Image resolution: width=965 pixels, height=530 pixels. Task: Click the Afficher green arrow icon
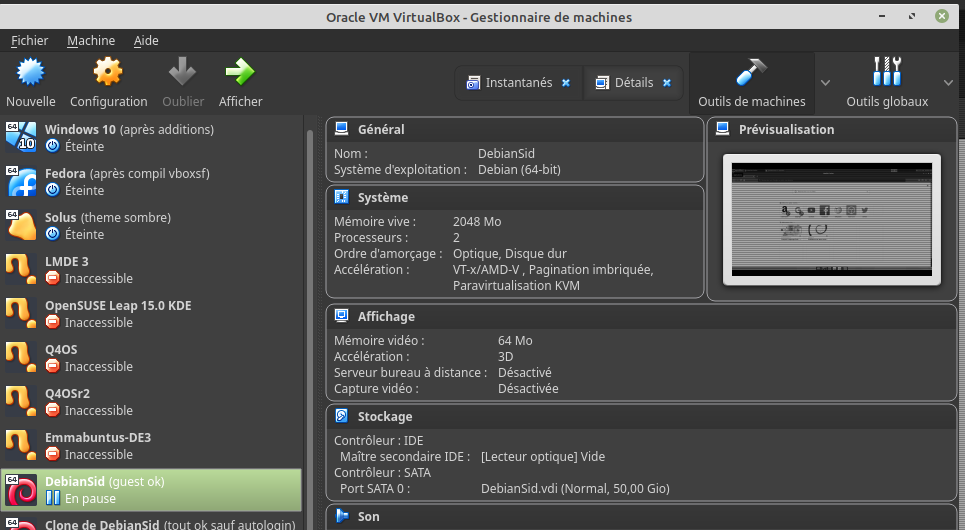pyautogui.click(x=240, y=72)
